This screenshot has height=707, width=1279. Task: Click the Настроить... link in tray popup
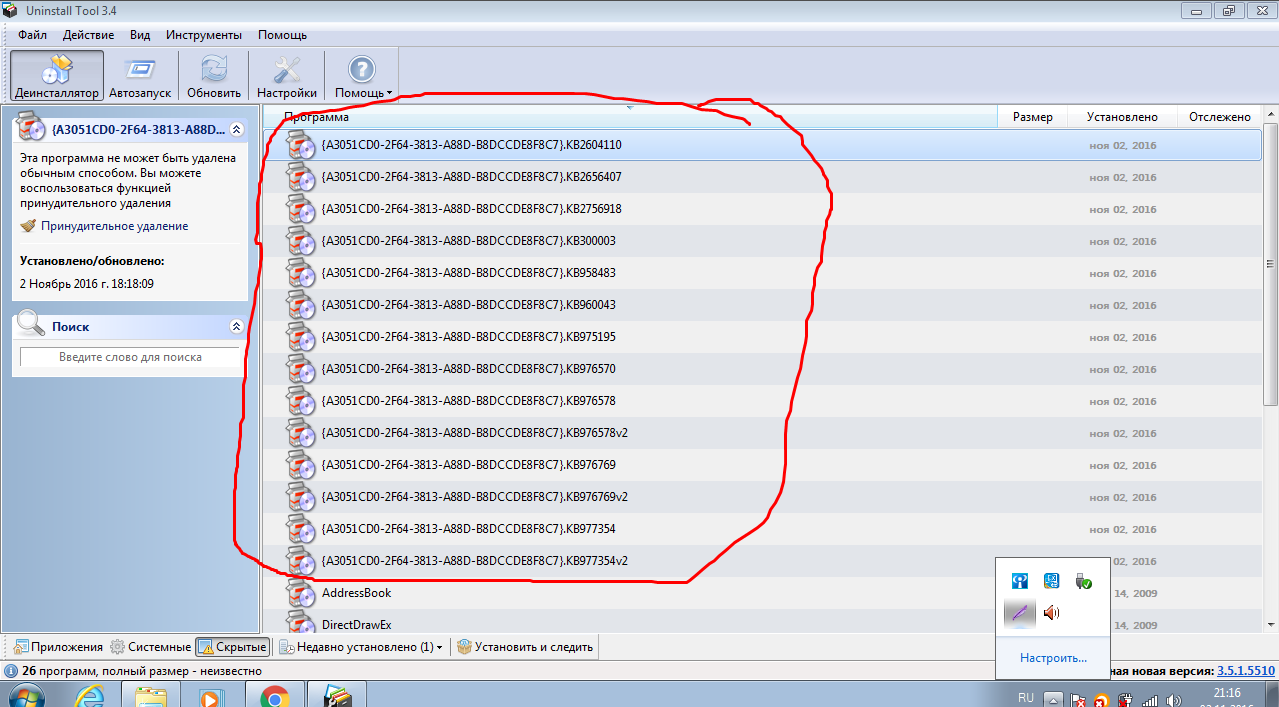[x=1053, y=658]
